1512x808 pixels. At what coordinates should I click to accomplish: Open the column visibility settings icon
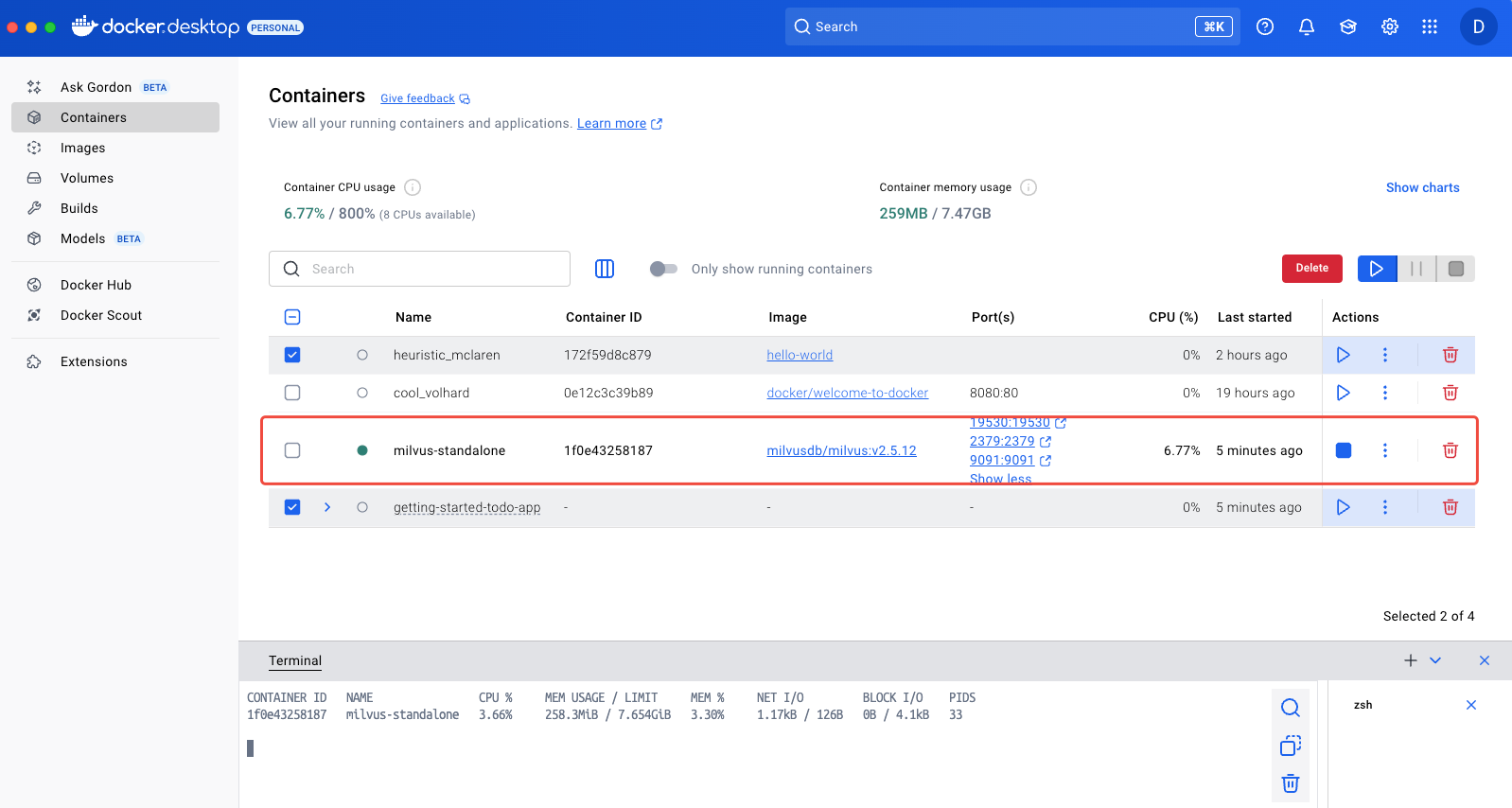click(x=605, y=269)
